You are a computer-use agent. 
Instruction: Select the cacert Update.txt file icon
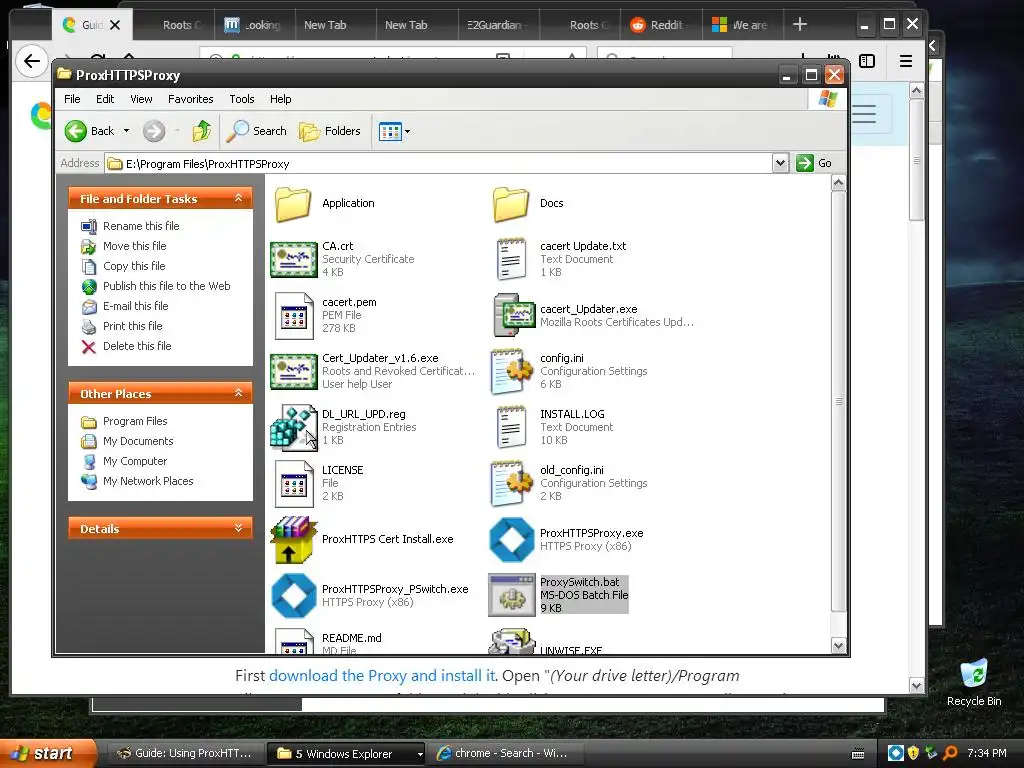[511, 259]
